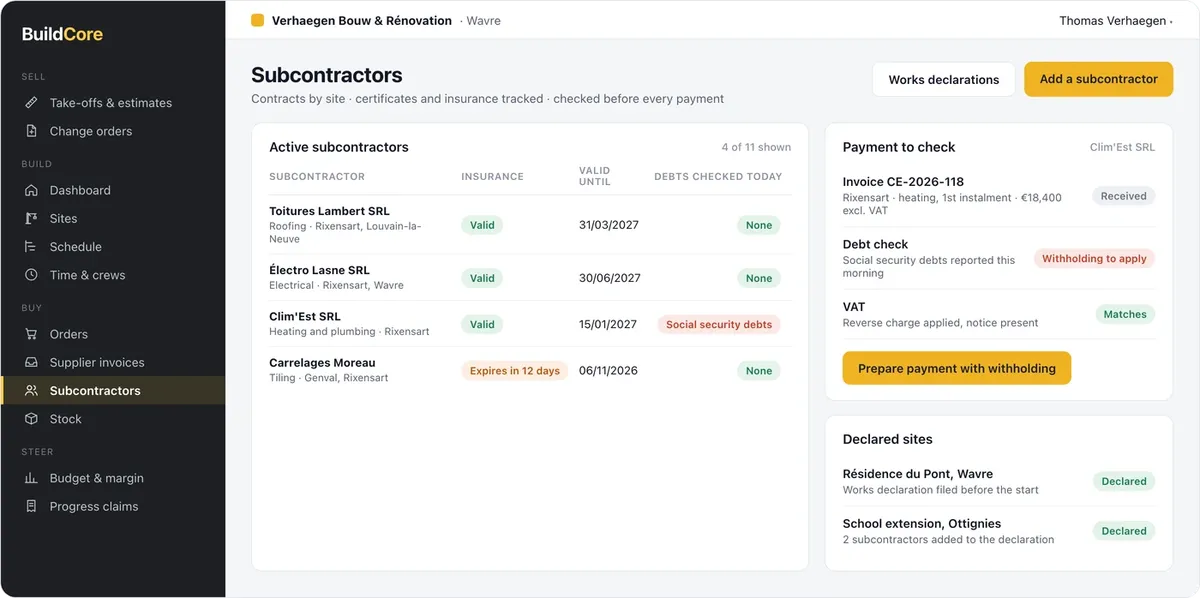Click the Take-offs & estimates ruler icon
The width and height of the screenshot is (1200, 598).
coord(31,103)
